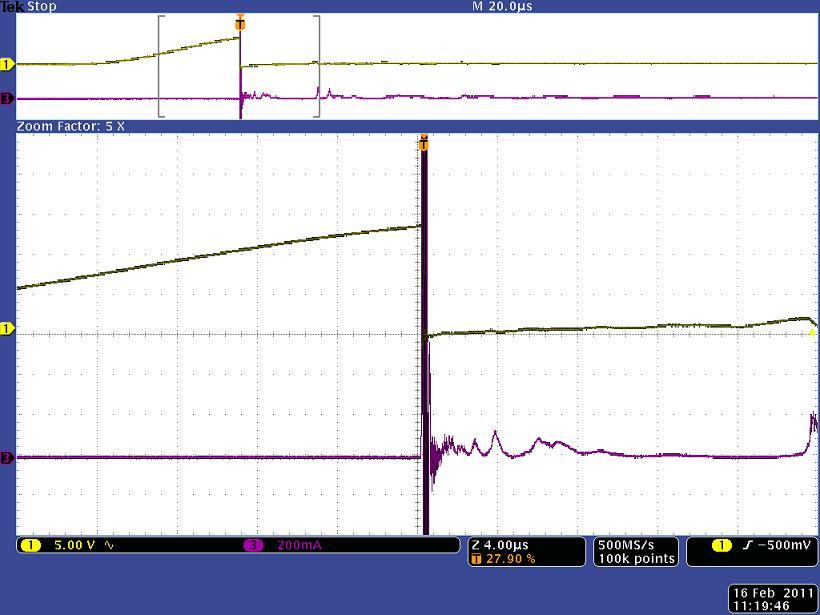Click the yellow trigger level arrow at right edge
The width and height of the screenshot is (820, 615).
812,332
